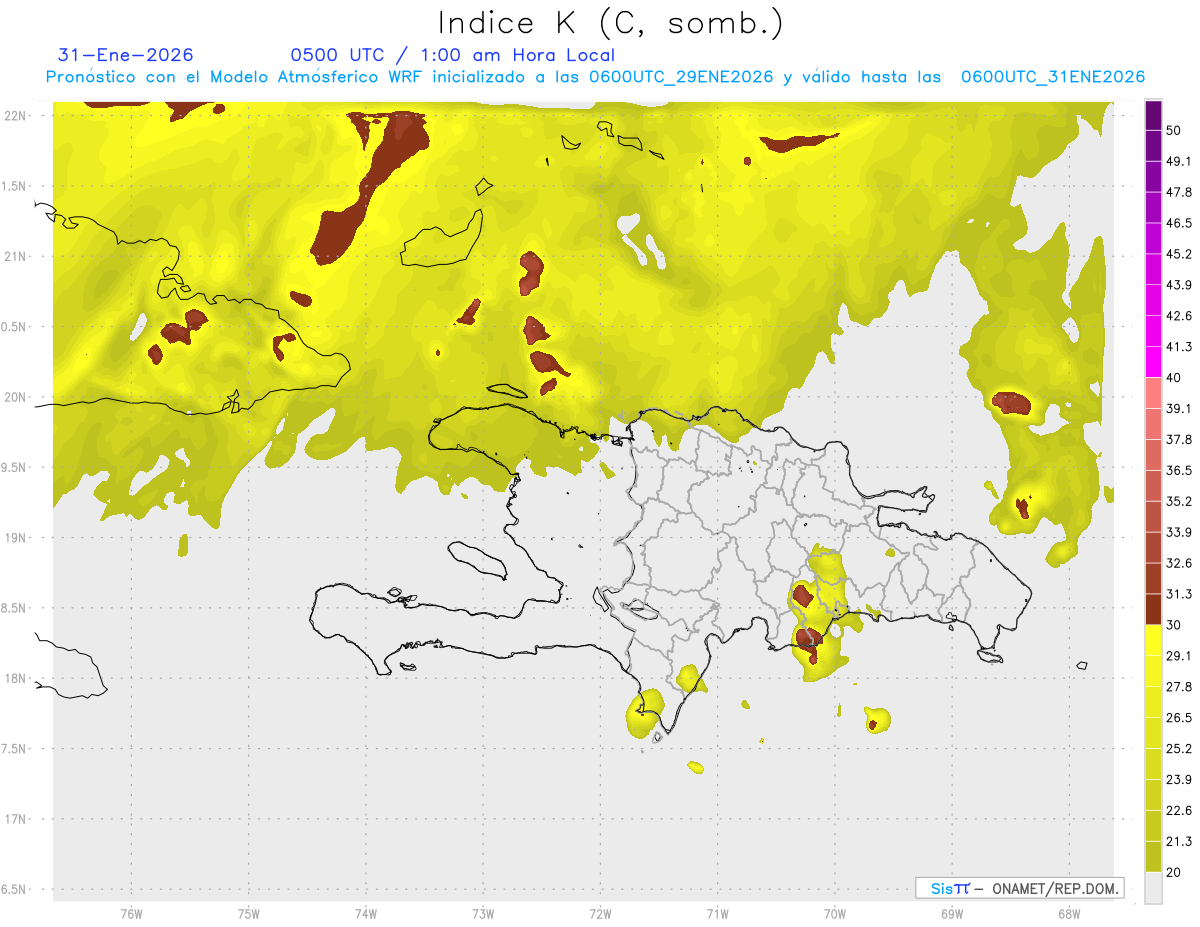Click the "22N" latitude label
Screen dimensions: 1200x927
click(16, 115)
